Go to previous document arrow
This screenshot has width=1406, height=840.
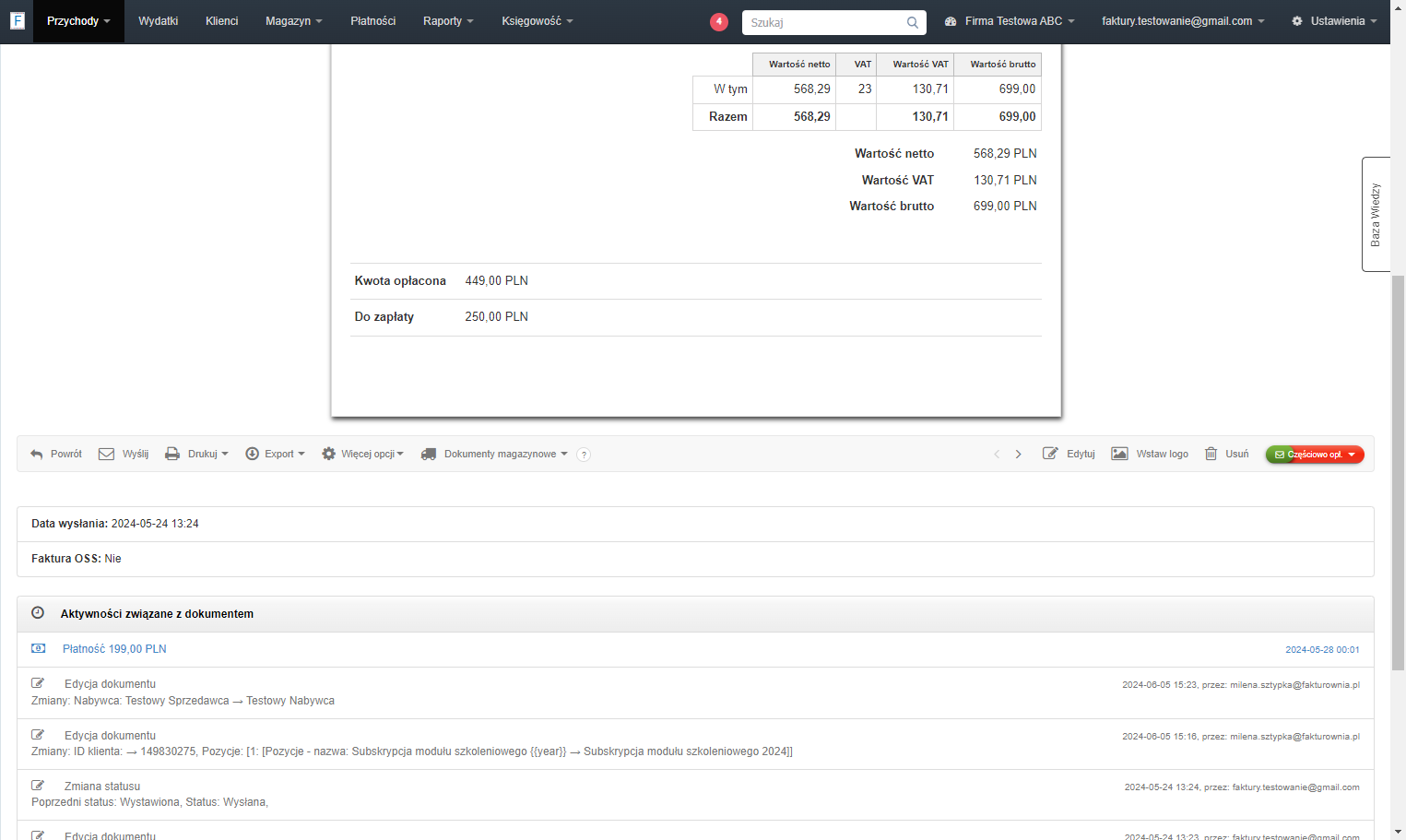click(x=997, y=454)
